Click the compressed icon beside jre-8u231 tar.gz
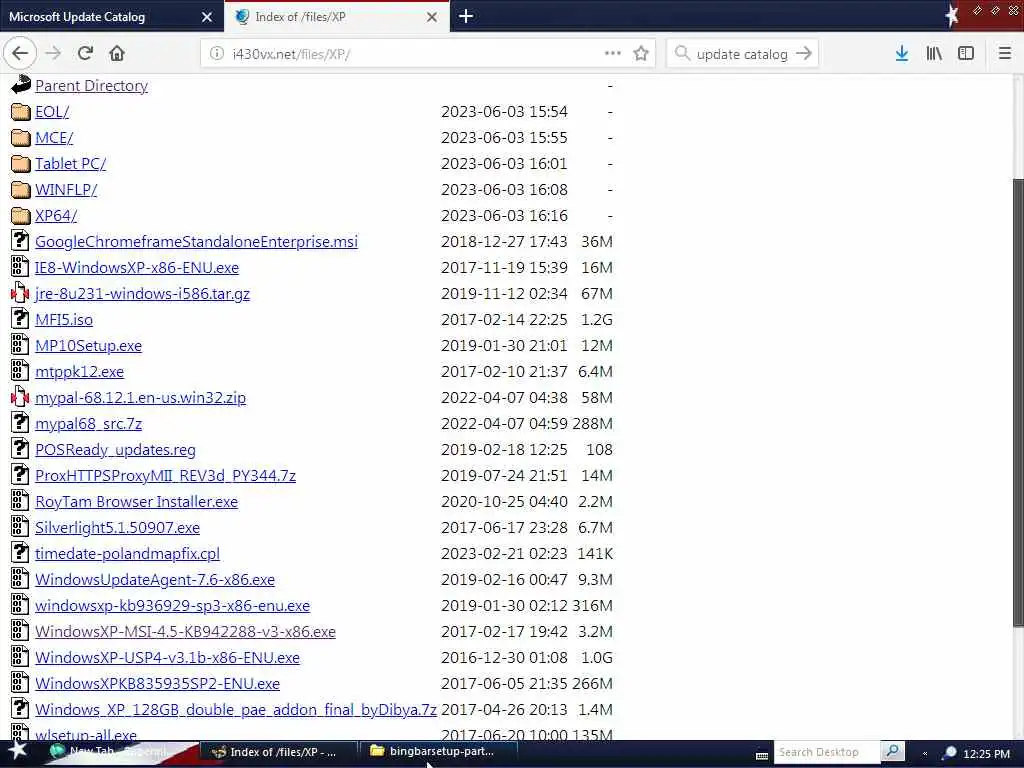This screenshot has height=768, width=1024. pyautogui.click(x=20, y=293)
